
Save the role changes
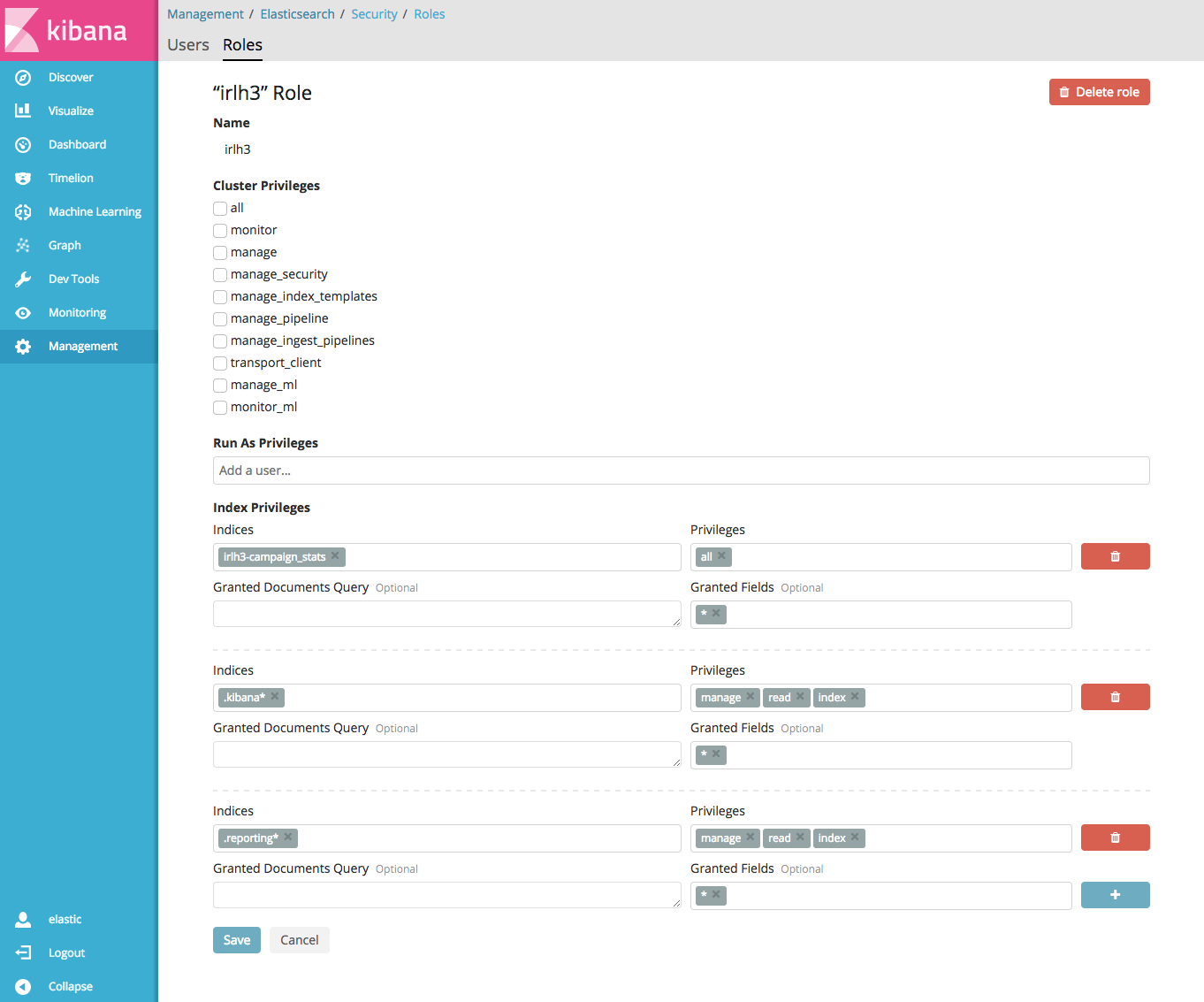click(237, 940)
